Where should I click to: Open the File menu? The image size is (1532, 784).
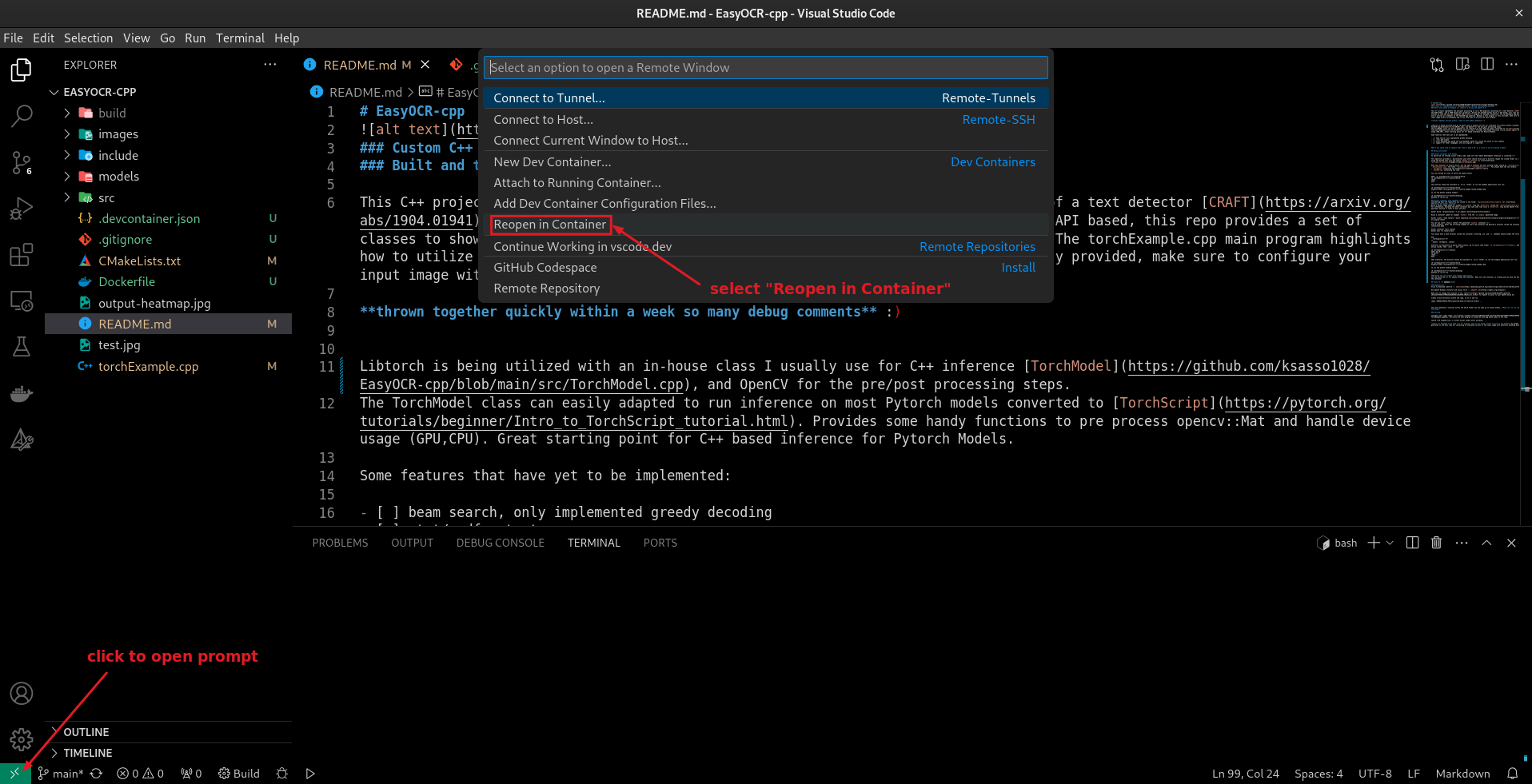coord(13,38)
